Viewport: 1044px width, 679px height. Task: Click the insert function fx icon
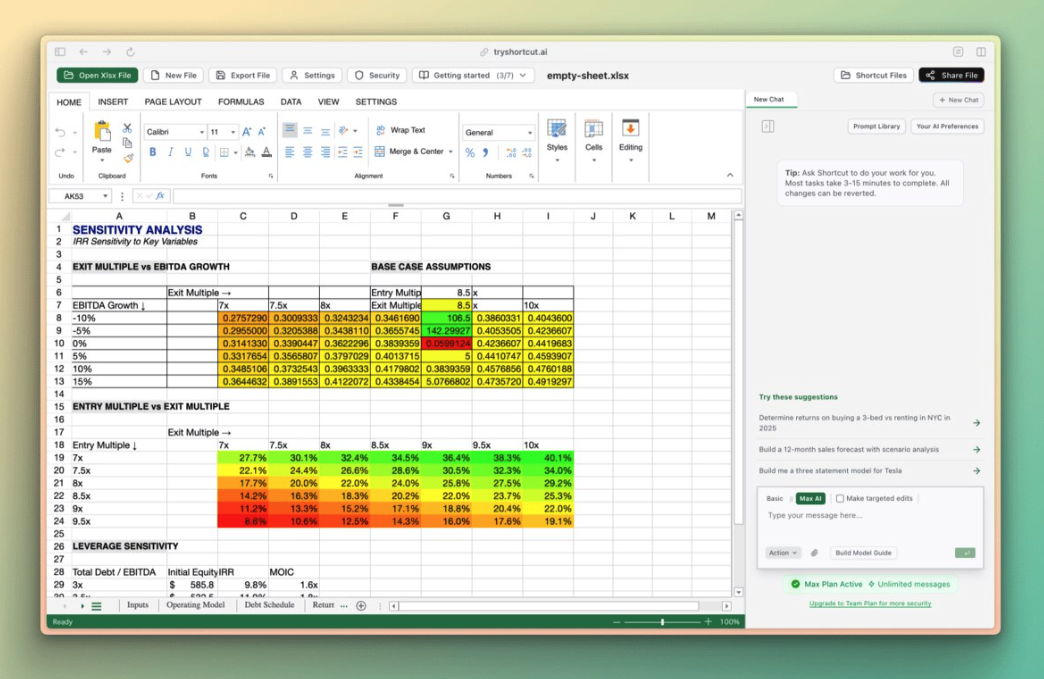[159, 196]
